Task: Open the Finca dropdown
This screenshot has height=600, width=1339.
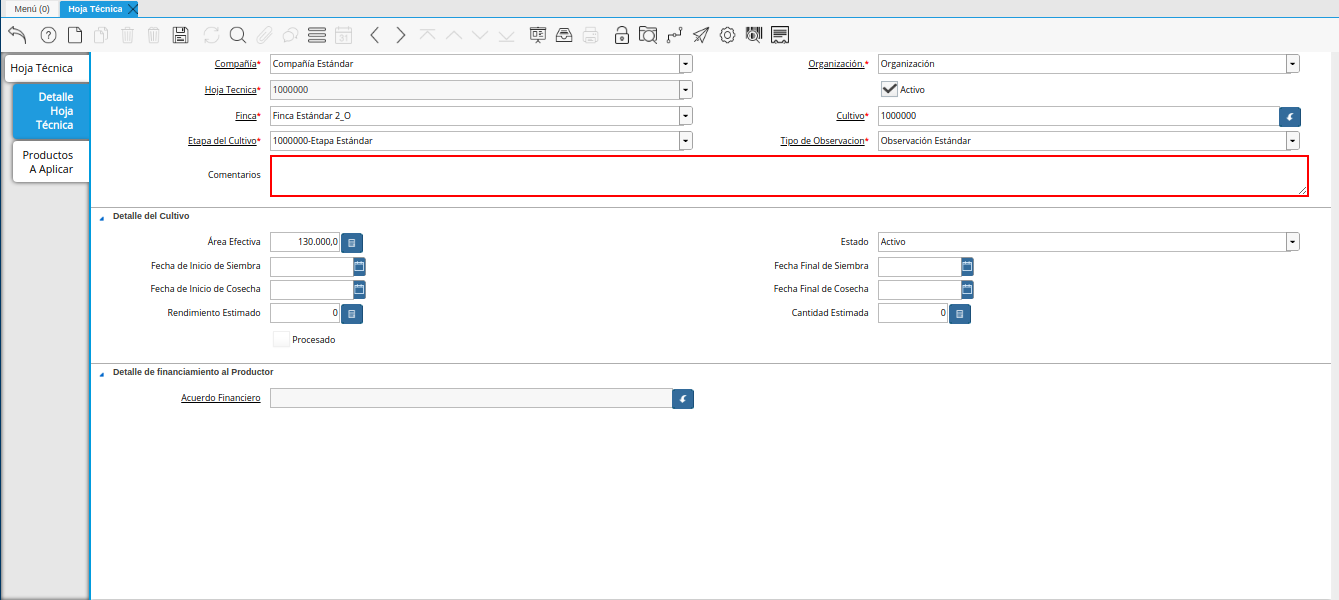Action: point(685,115)
